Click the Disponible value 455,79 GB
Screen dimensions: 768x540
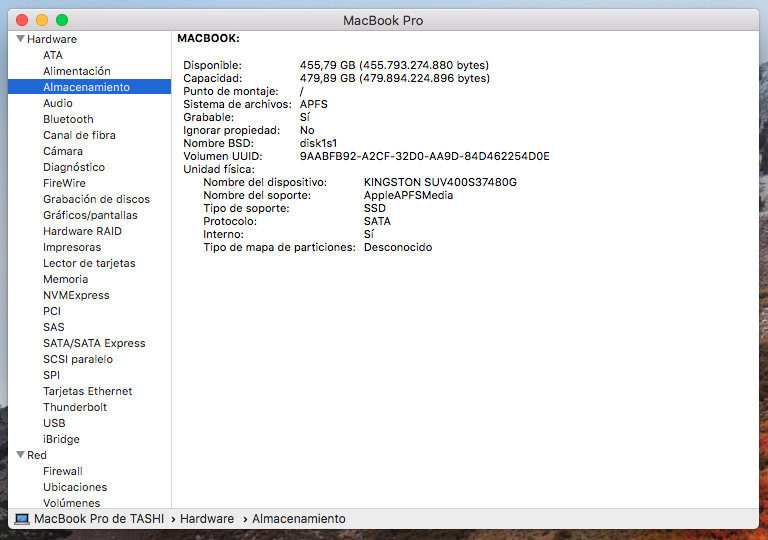[x=394, y=65]
